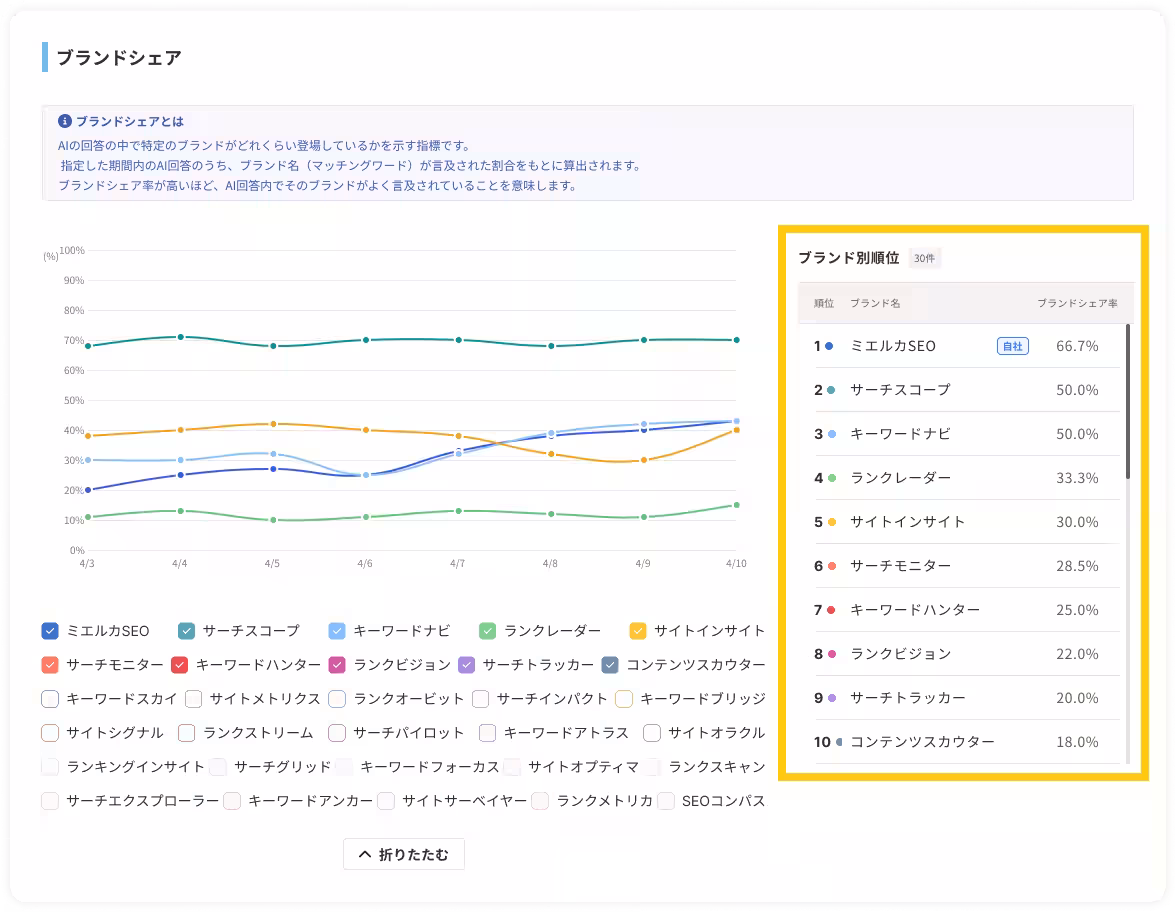The width and height of the screenshot is (1176, 912).
Task: Check the サイトシグナル checkbox
Action: (x=50, y=733)
